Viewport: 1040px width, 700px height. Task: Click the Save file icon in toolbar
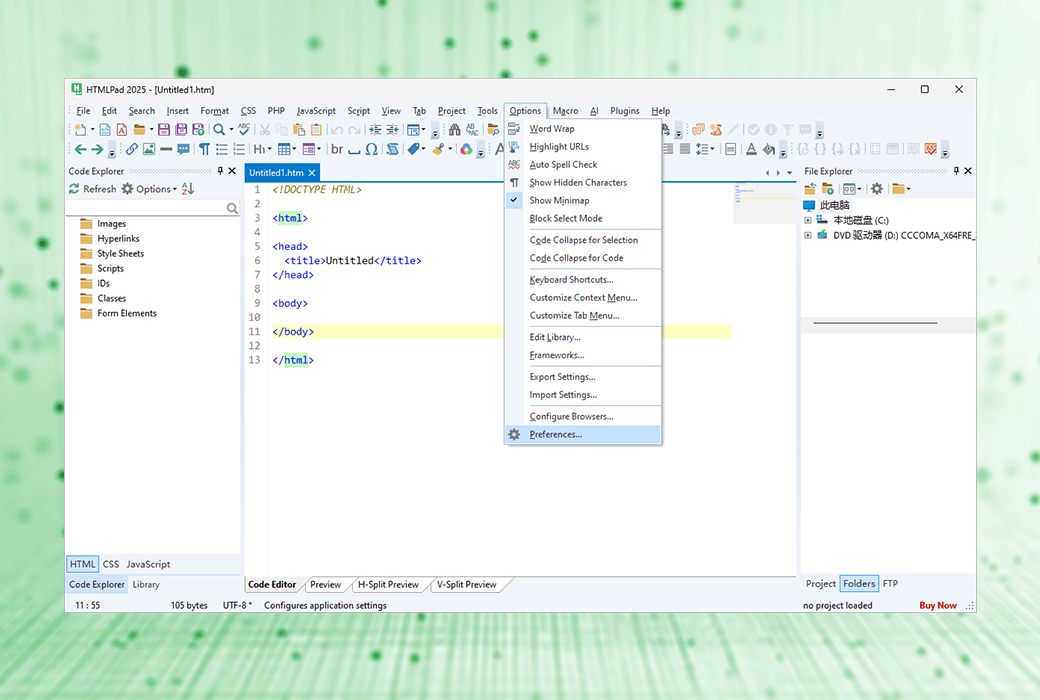tap(164, 129)
